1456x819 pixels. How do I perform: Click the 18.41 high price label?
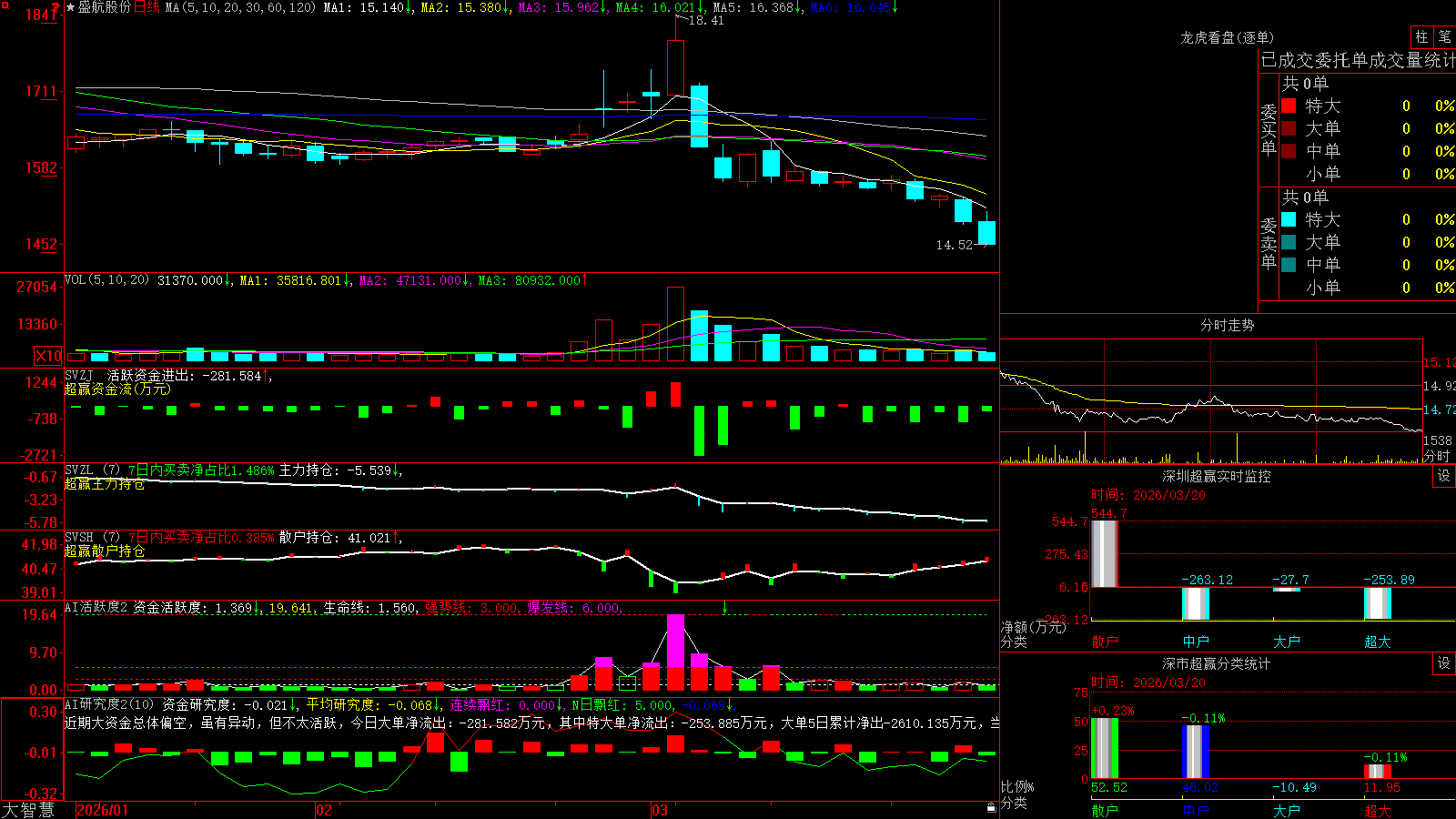(706, 20)
